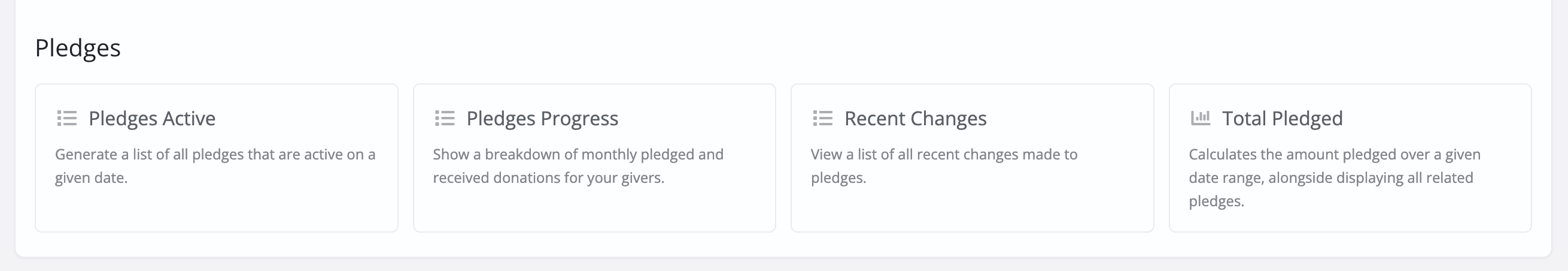This screenshot has width=1568, height=271.
Task: Click 'date range, alongside displaying all related' line
Action: pyautogui.click(x=1331, y=177)
